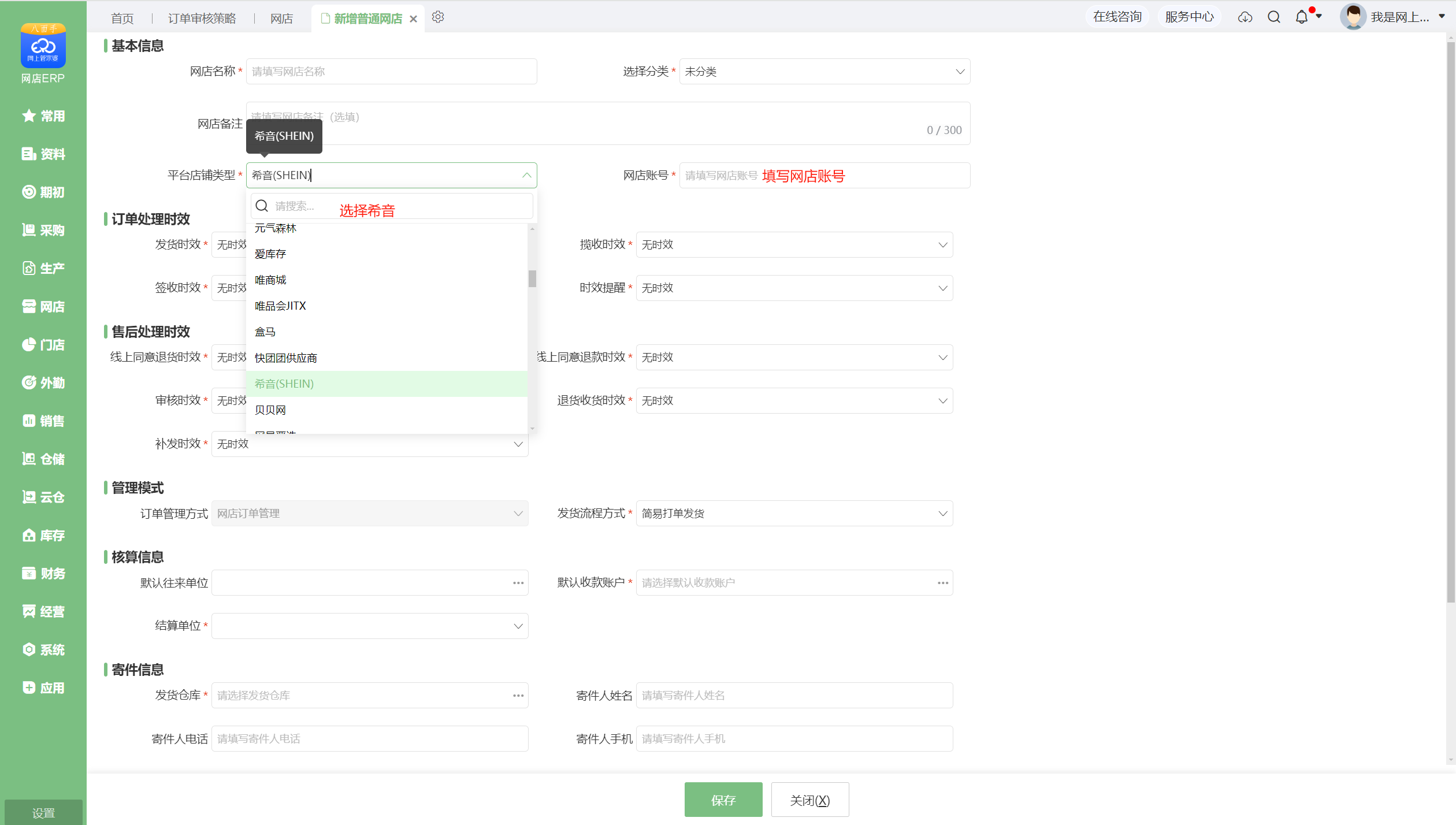Open 服务中心
The width and height of the screenshot is (1456, 825).
pyautogui.click(x=1190, y=17)
